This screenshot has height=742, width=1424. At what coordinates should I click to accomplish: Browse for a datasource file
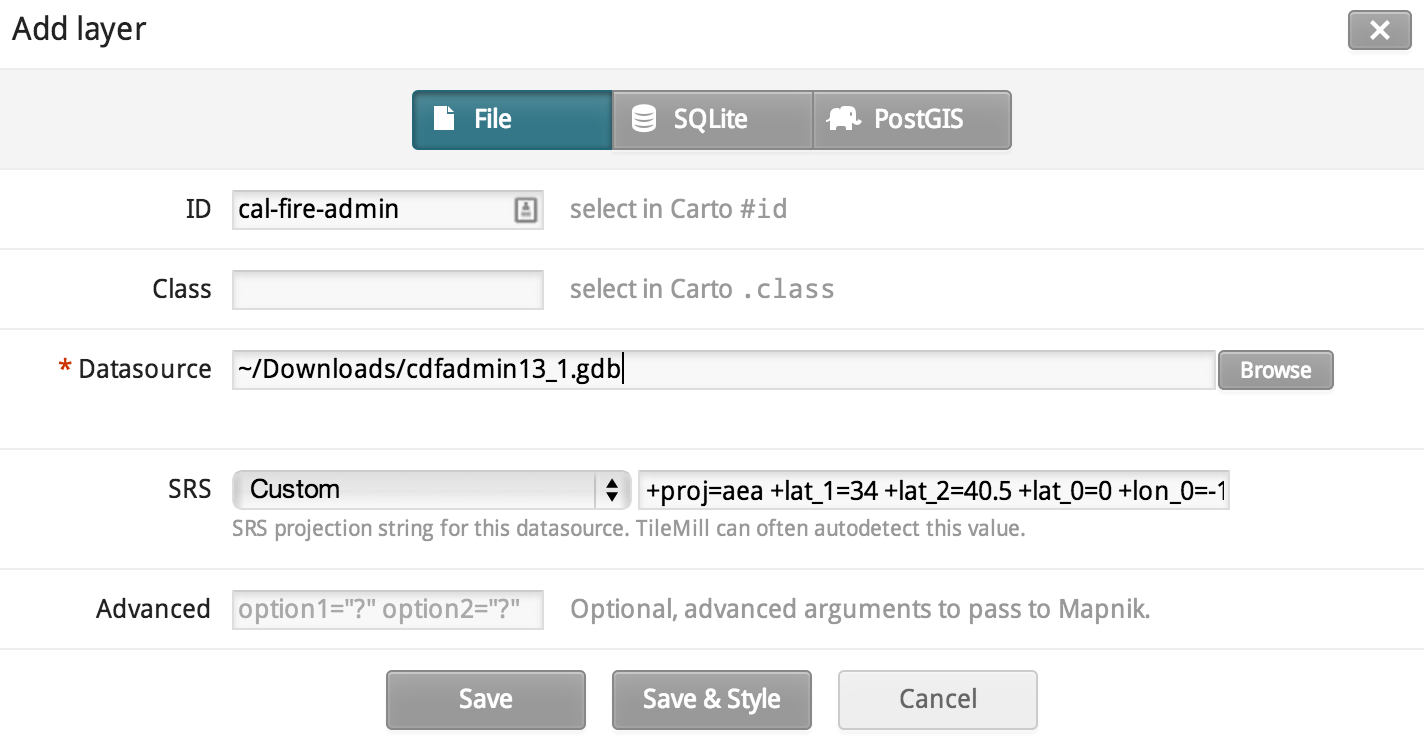[x=1275, y=370]
